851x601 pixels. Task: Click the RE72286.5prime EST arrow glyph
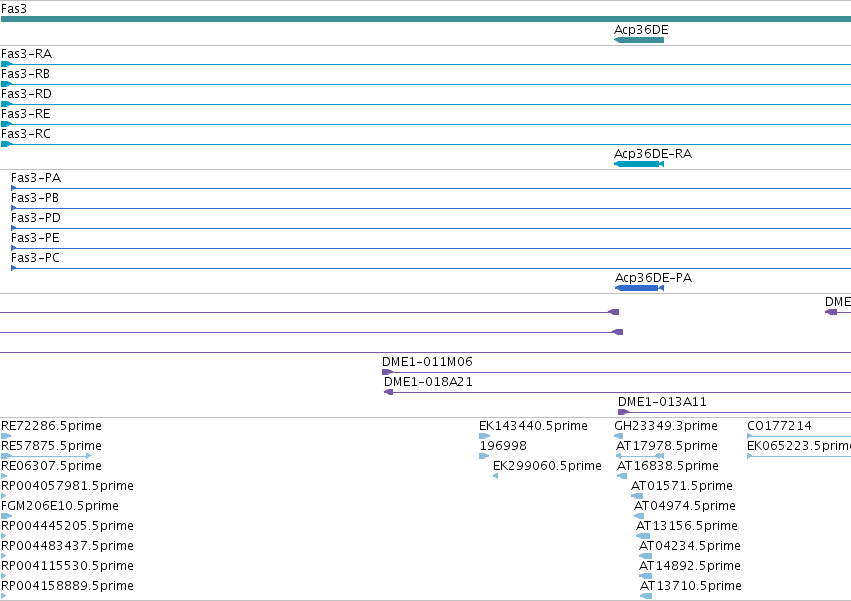click(x=6, y=436)
